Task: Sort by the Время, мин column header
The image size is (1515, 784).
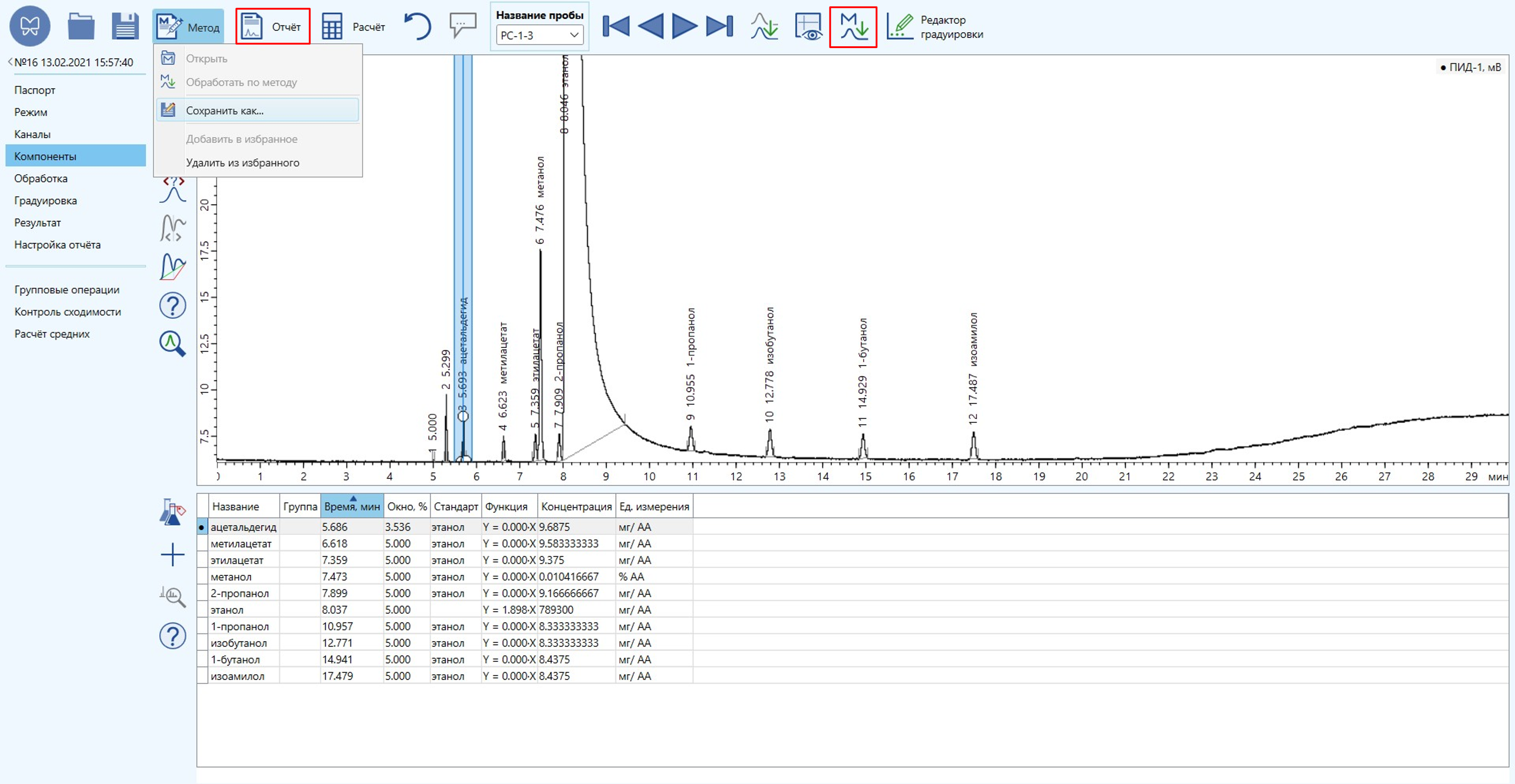Action: coord(352,506)
